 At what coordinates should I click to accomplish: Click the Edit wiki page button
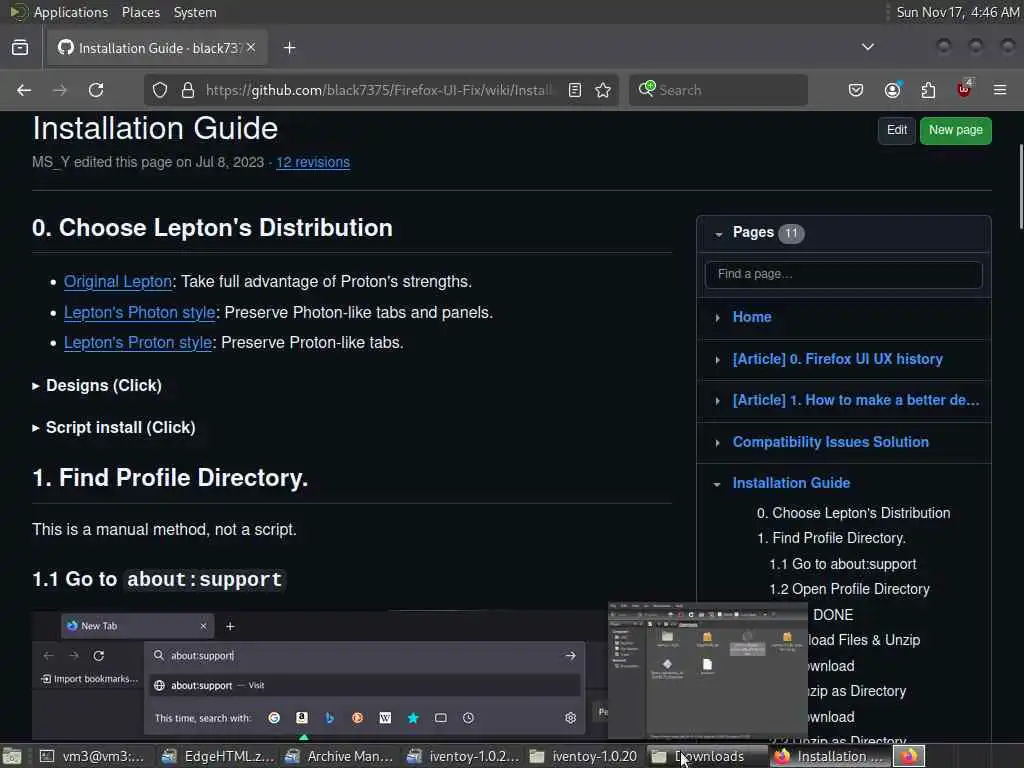tap(897, 130)
